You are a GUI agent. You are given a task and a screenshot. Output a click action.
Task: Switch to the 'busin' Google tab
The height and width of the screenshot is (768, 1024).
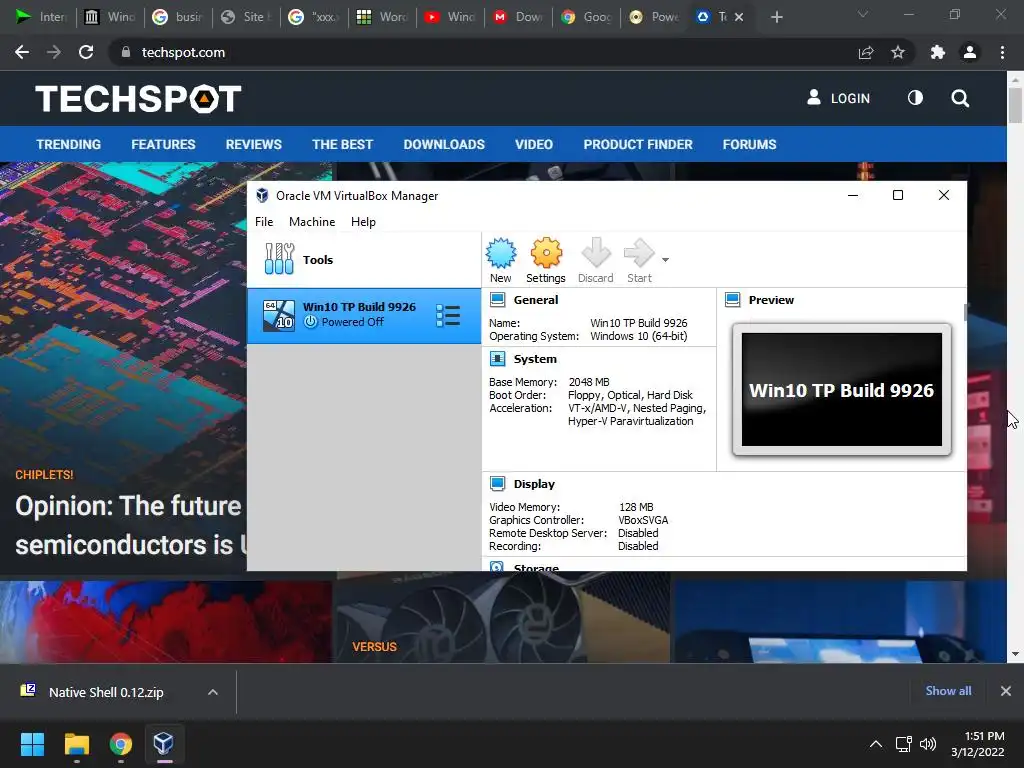coord(178,17)
